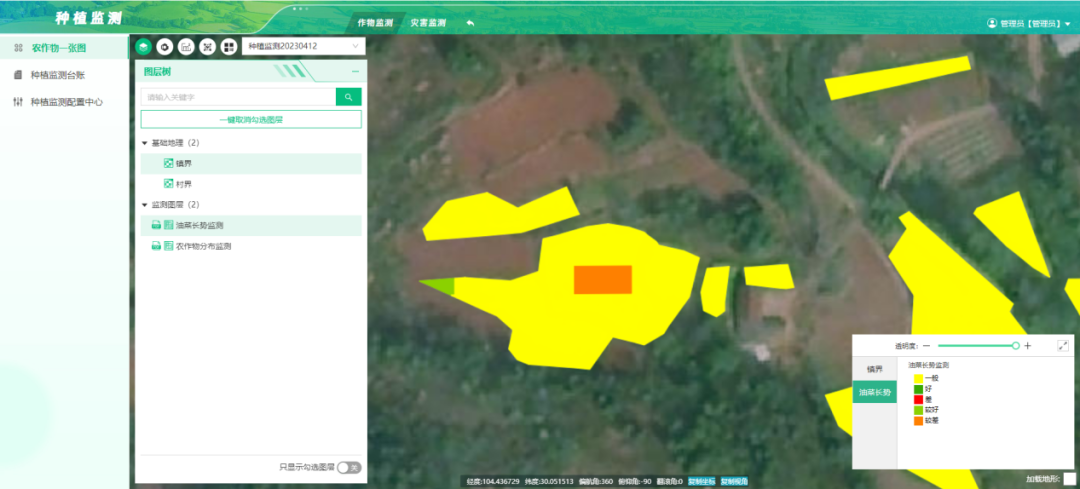Toggle the 只显示勾选图层 switch
This screenshot has height=489, width=1080.
tap(348, 467)
